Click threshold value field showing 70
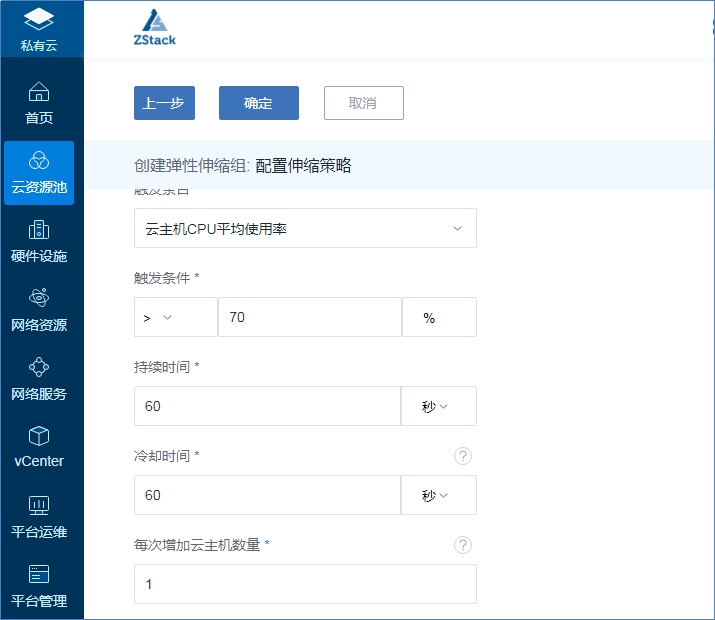The width and height of the screenshot is (715, 620). coord(310,317)
